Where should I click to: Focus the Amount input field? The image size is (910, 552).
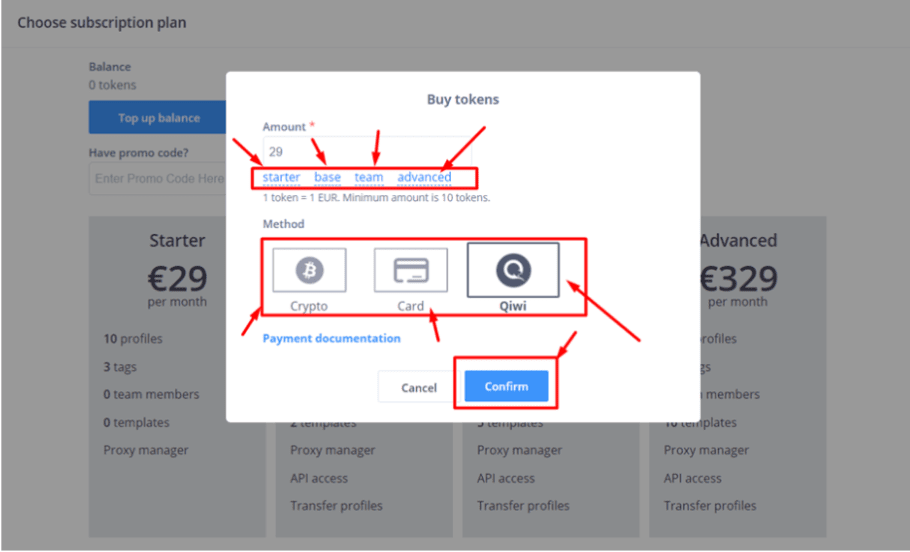(367, 151)
